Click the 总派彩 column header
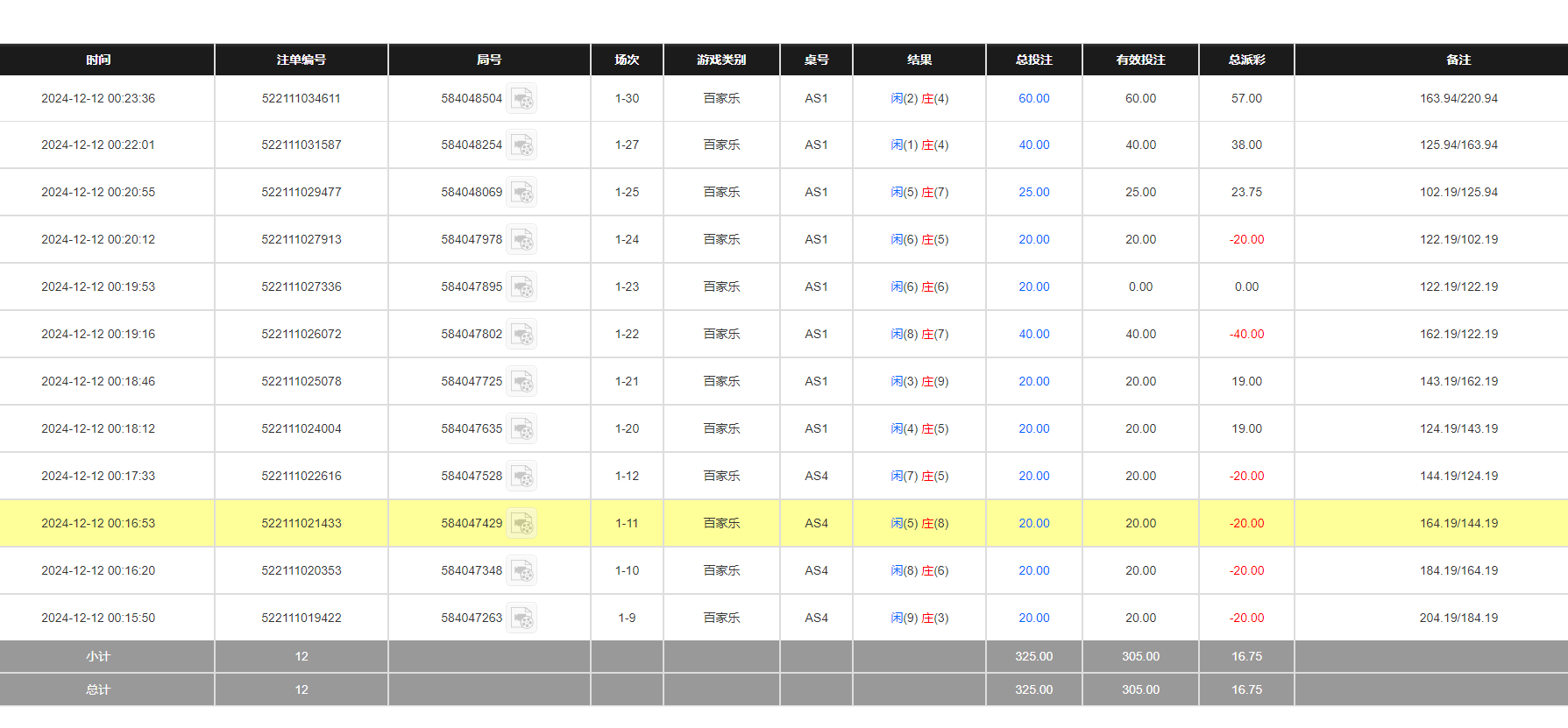The width and height of the screenshot is (1568, 728). 1245,60
